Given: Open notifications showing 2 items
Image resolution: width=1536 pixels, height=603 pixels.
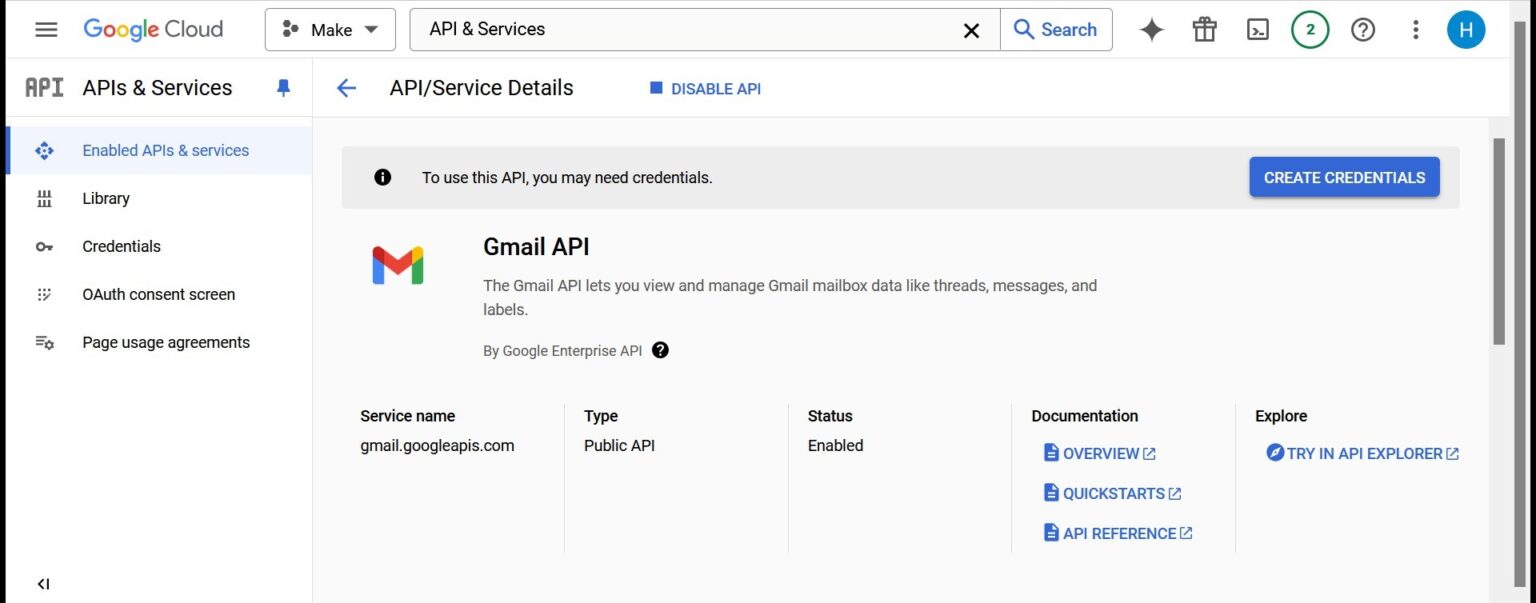Looking at the screenshot, I should point(1310,30).
